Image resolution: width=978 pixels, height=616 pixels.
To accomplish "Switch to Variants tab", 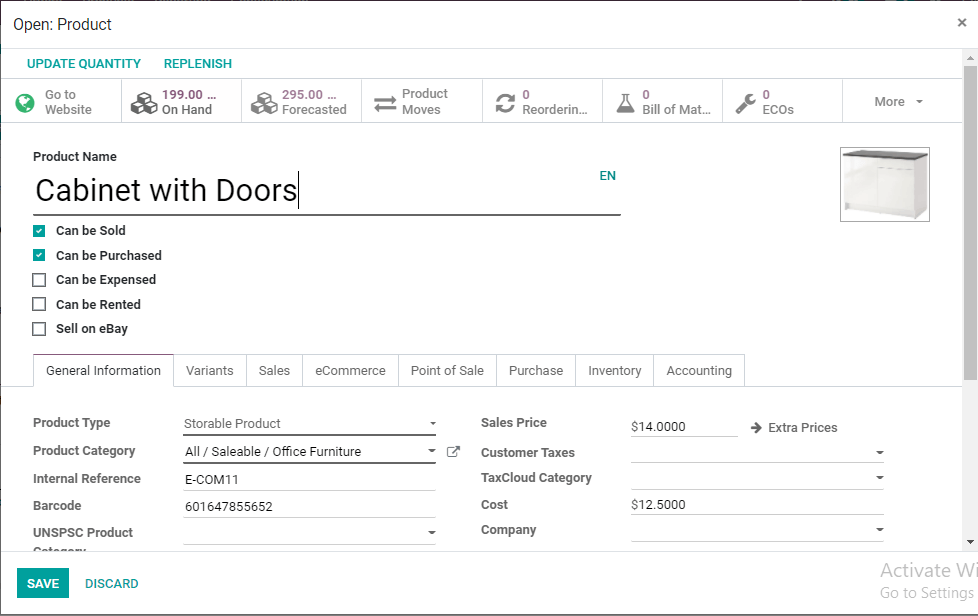I will pyautogui.click(x=210, y=370).
